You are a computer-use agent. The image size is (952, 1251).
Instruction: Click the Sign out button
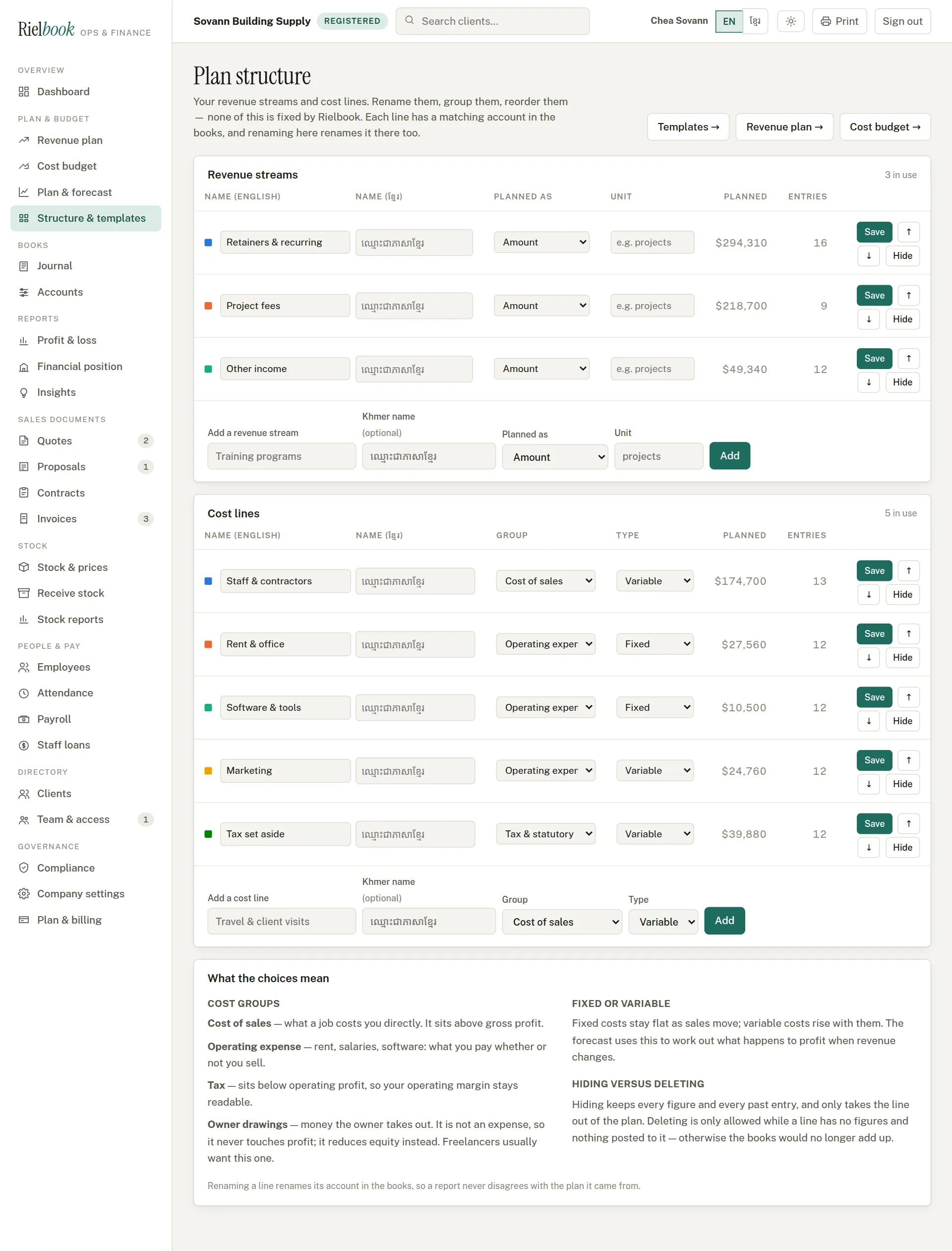(x=902, y=21)
